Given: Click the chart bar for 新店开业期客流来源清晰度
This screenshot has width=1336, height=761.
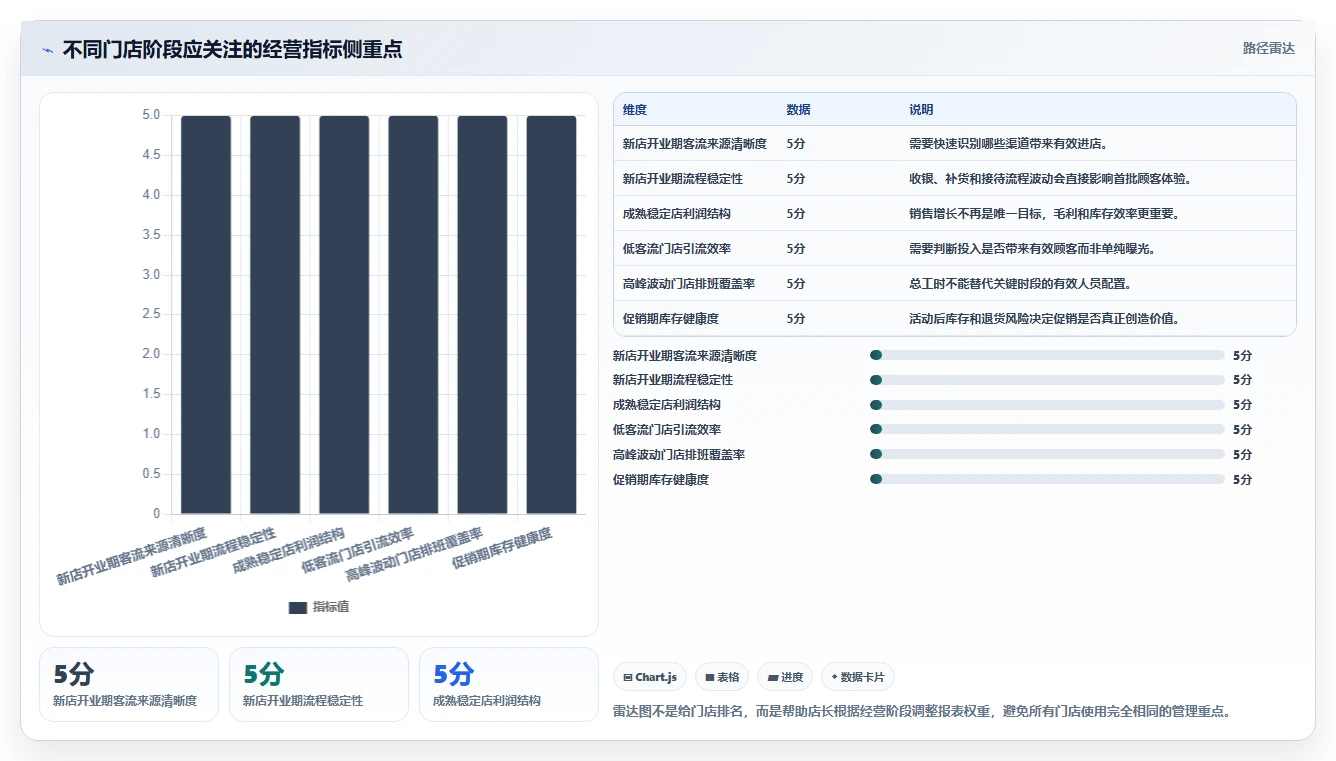Looking at the screenshot, I should [206, 315].
